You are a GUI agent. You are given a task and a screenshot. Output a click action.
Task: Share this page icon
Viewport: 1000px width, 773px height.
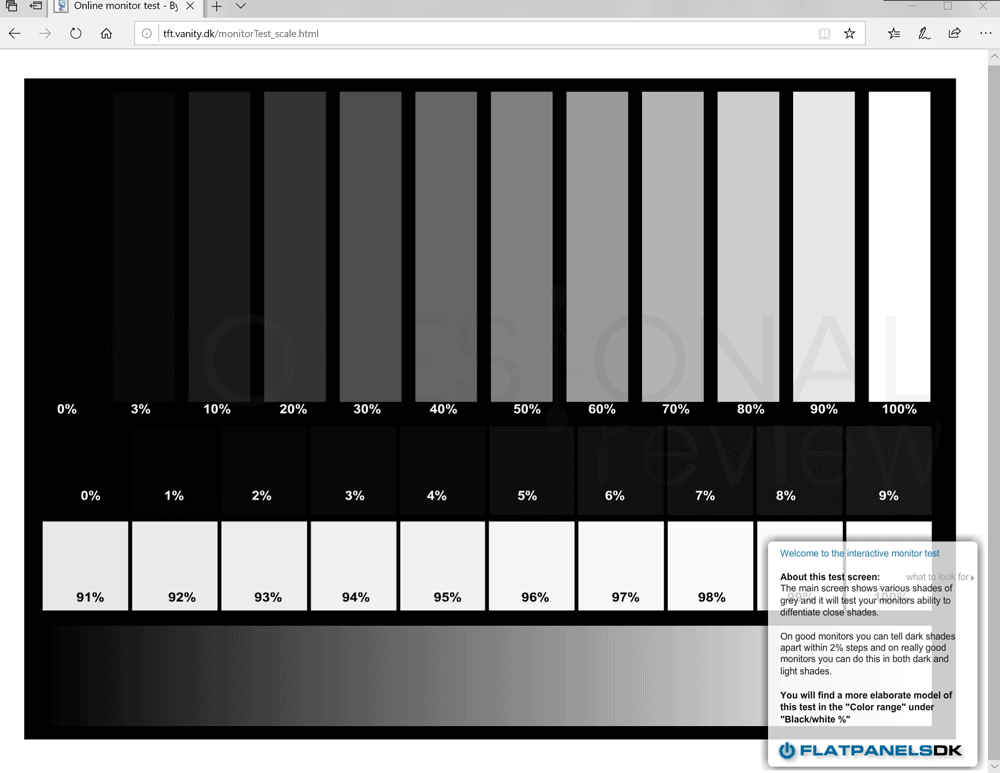coord(955,33)
